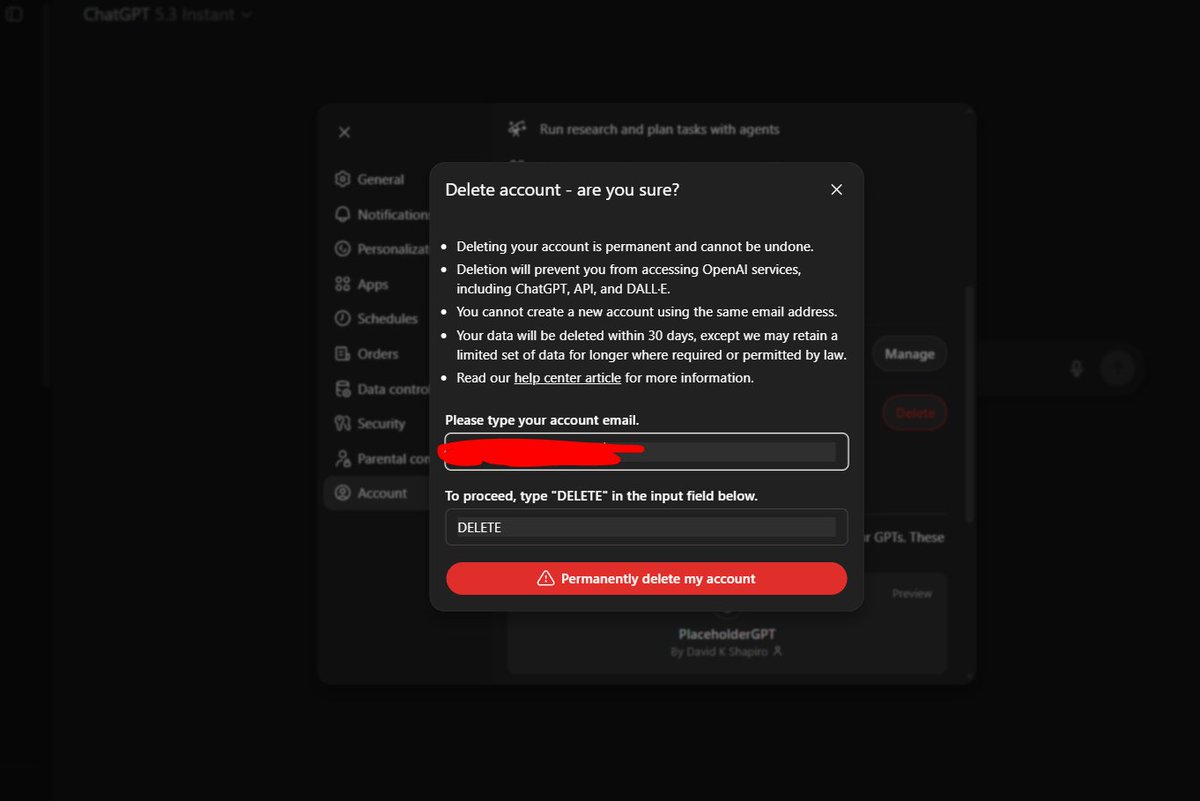Toggle the sidebar icon at top-left
The width and height of the screenshot is (1200, 801).
tap(14, 14)
